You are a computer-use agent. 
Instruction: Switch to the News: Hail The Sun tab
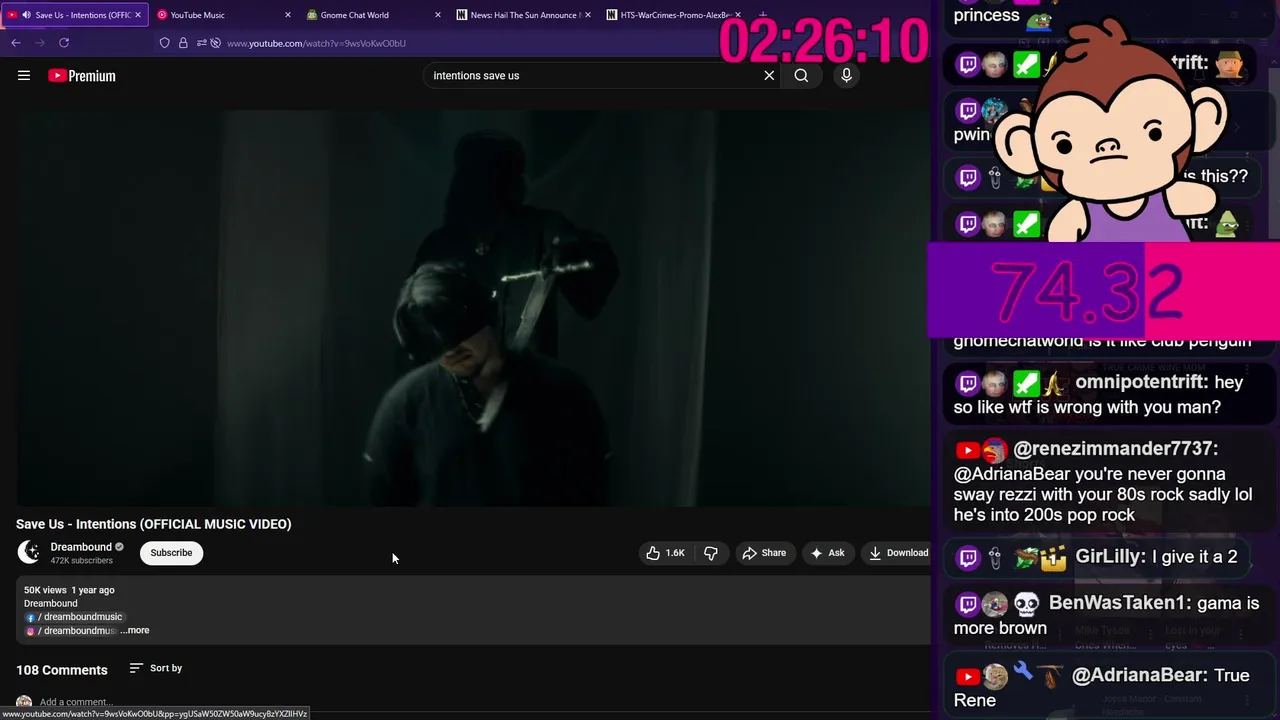pos(524,15)
